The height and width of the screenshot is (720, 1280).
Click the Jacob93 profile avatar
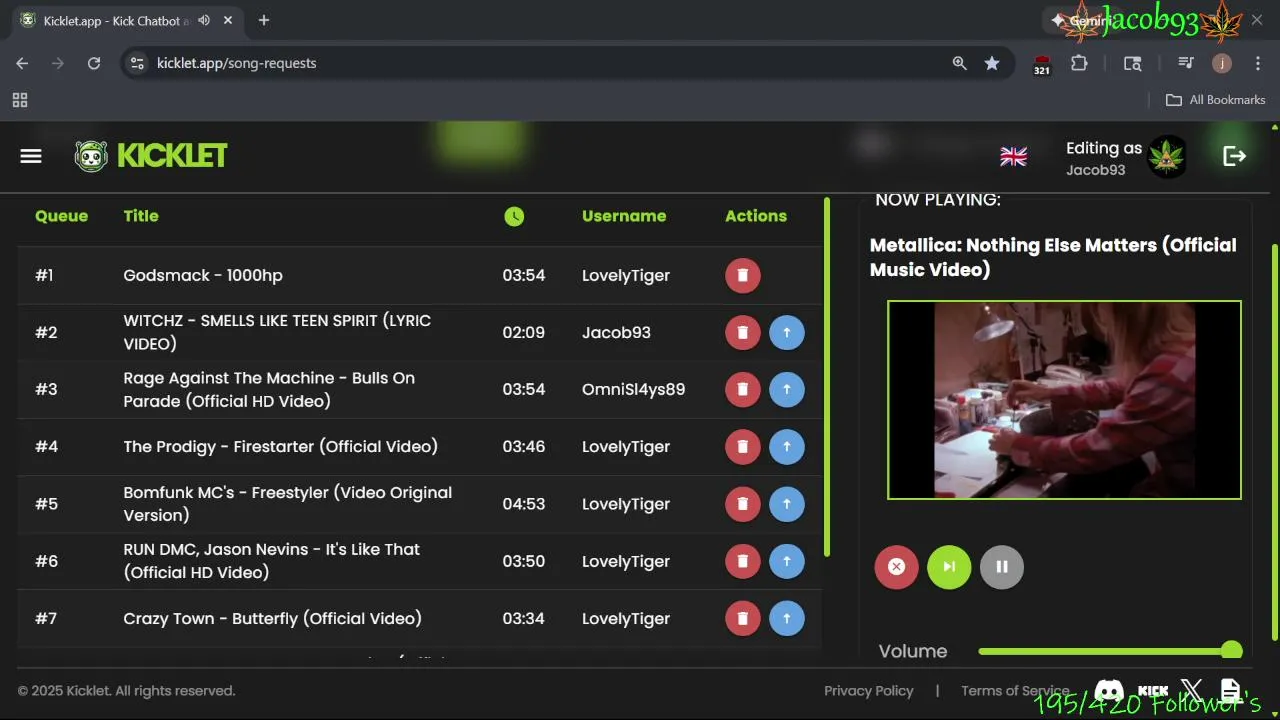coord(1166,157)
